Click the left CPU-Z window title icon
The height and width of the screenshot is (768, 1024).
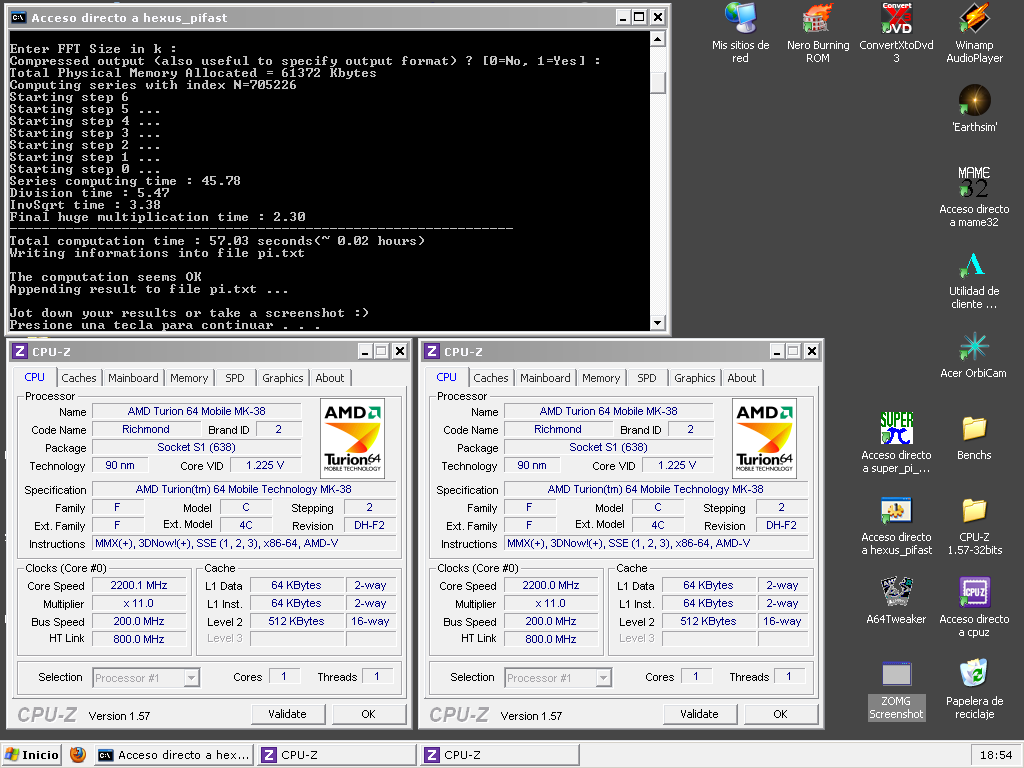(20, 351)
